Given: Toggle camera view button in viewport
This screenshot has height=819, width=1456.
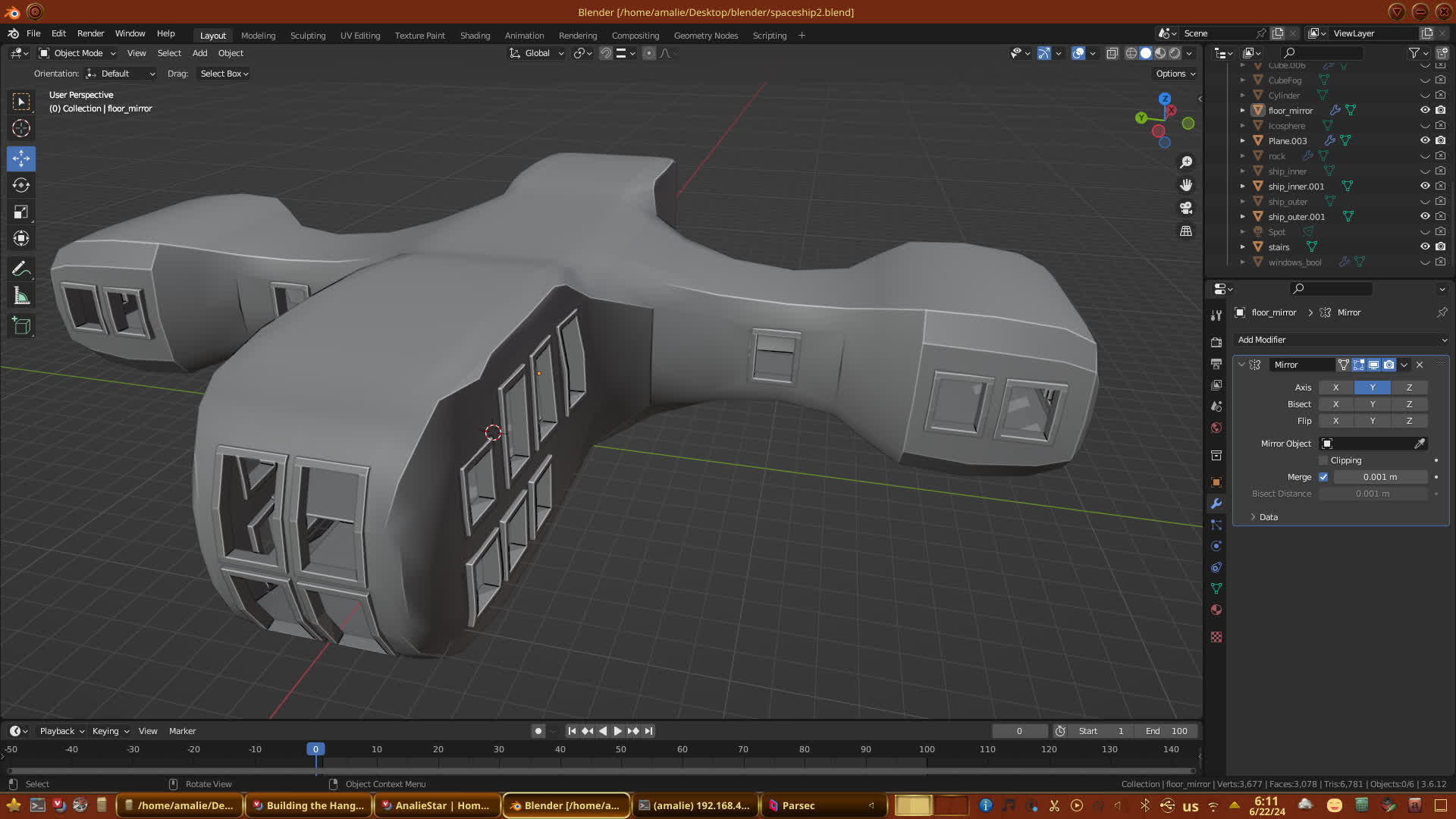Looking at the screenshot, I should (x=1186, y=208).
